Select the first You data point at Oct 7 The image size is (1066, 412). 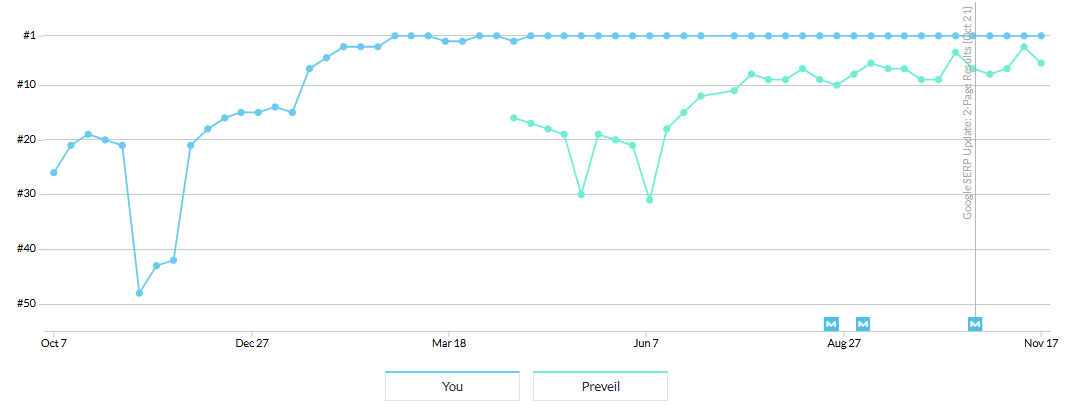[x=54, y=173]
